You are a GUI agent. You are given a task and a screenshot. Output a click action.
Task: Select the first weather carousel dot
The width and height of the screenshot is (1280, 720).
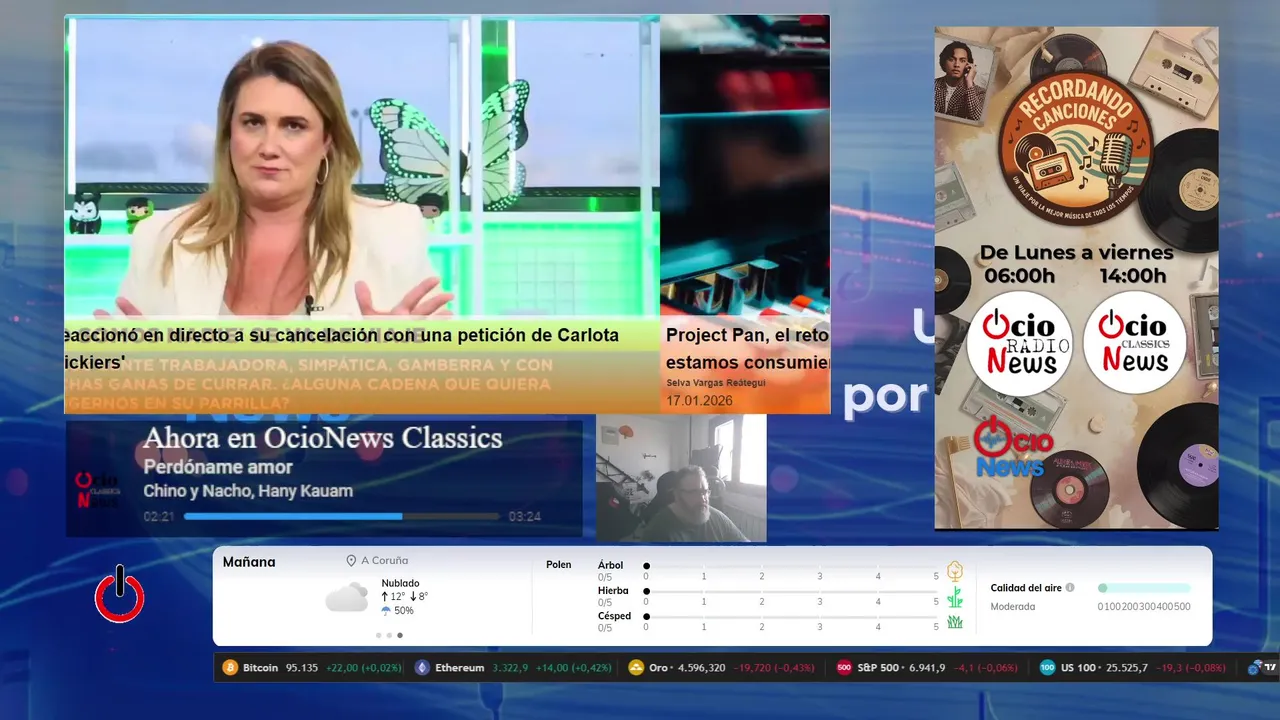[x=378, y=635]
